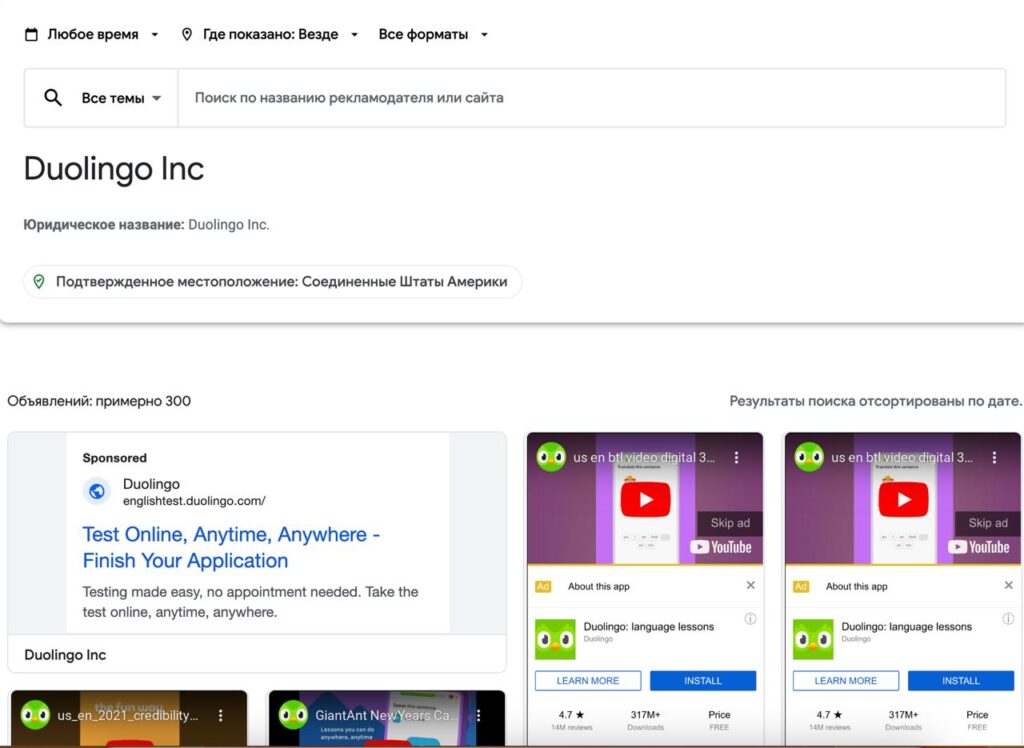Click 'Duolingo: language lessons' title in second card
Image resolution: width=1024 pixels, height=748 pixels.
tap(906, 626)
